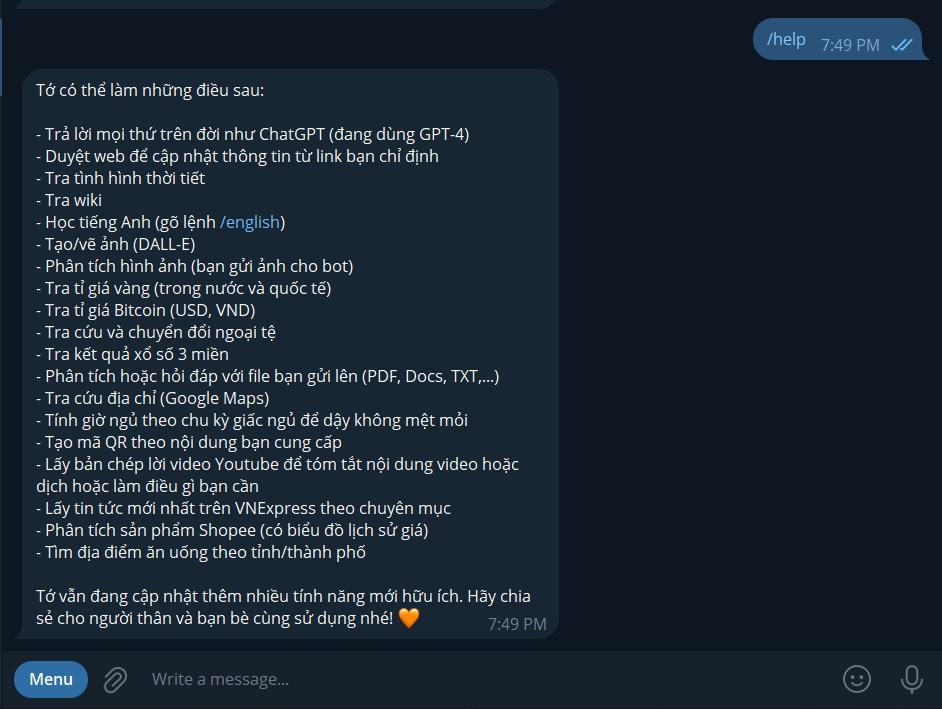Click the /help command in sent message
The width and height of the screenshot is (942, 709).
[x=786, y=40]
